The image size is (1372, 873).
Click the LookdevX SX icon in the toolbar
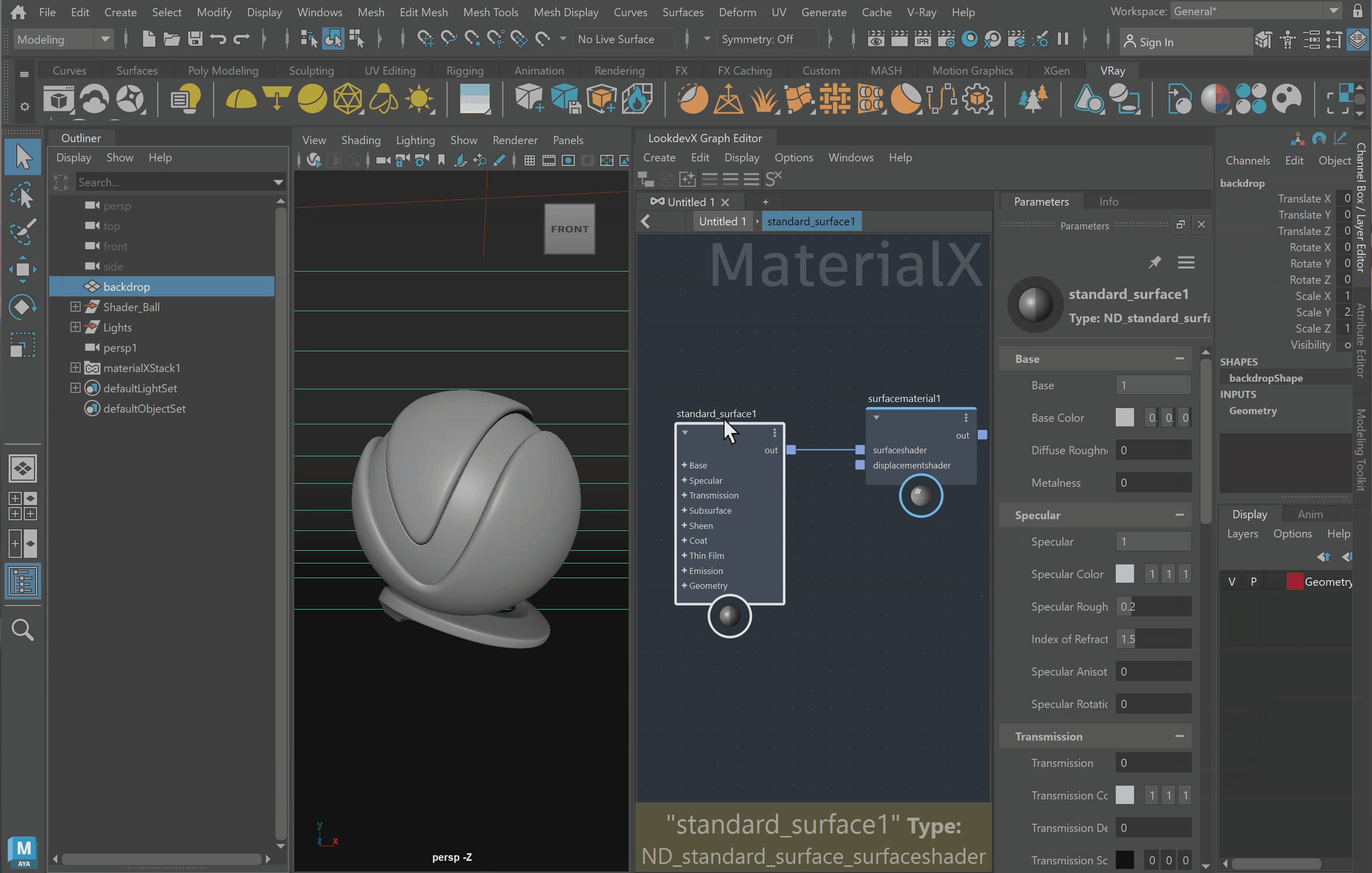[773, 179]
